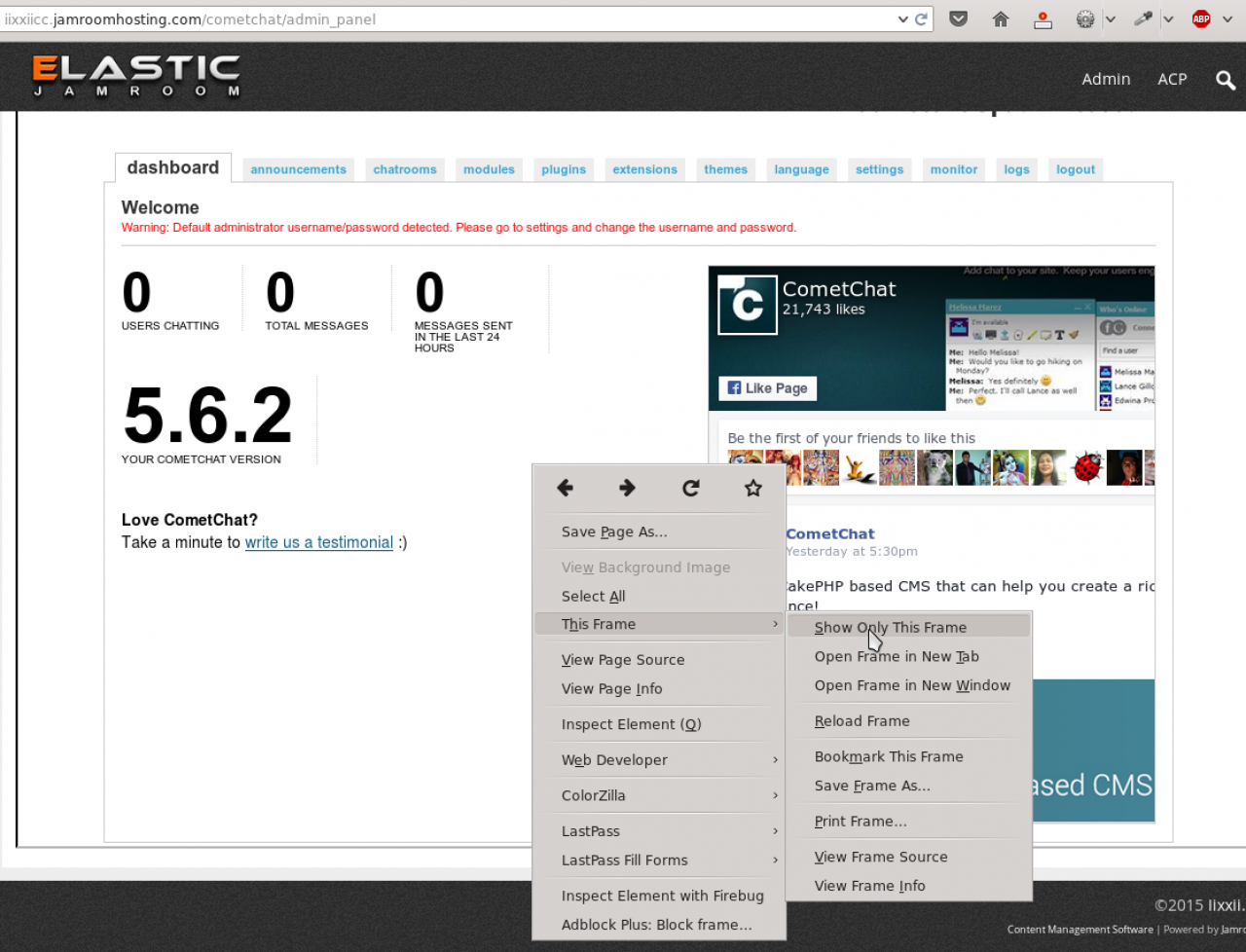Click the Adblock Plus ABP icon
1246x952 pixels.
point(1201,19)
